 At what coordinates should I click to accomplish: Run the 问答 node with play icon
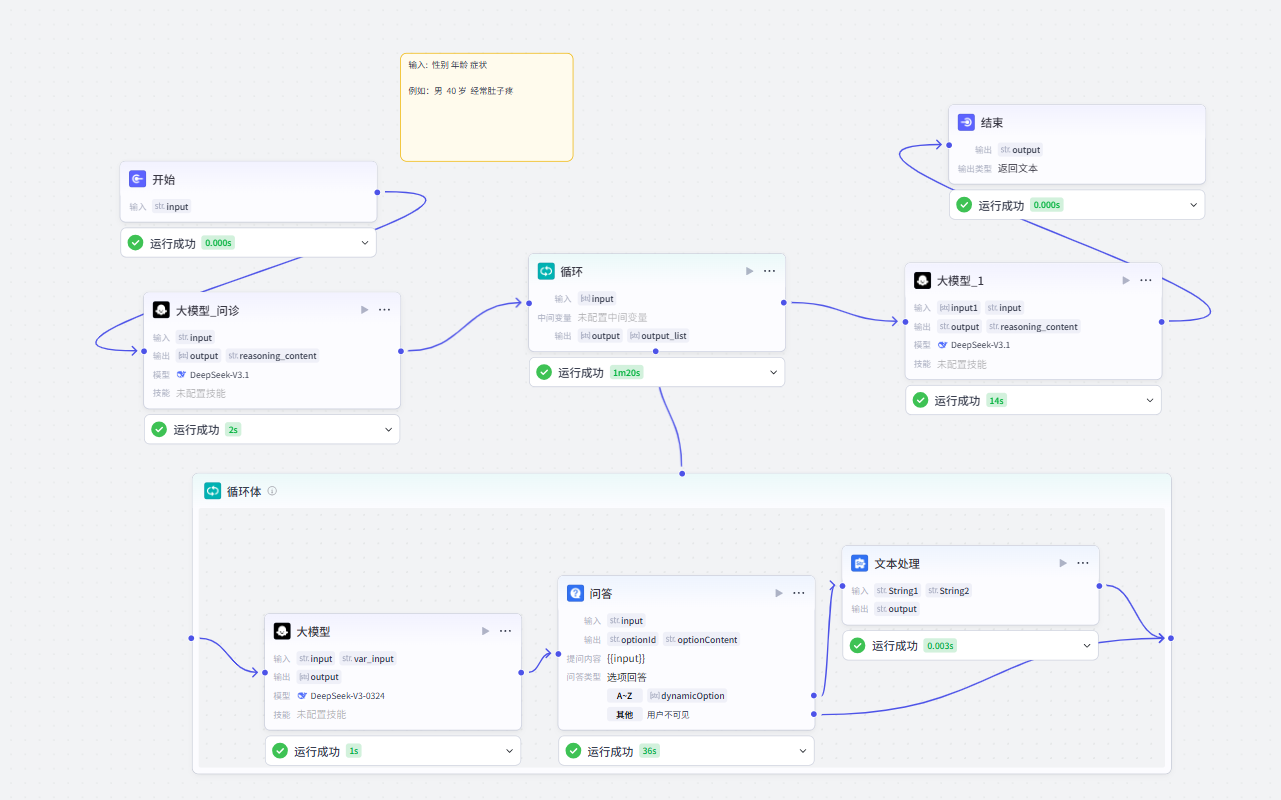pyautogui.click(x=779, y=593)
